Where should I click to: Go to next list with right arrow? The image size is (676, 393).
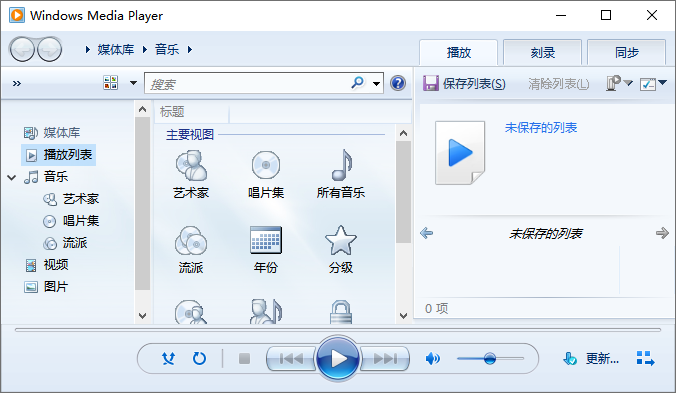662,233
